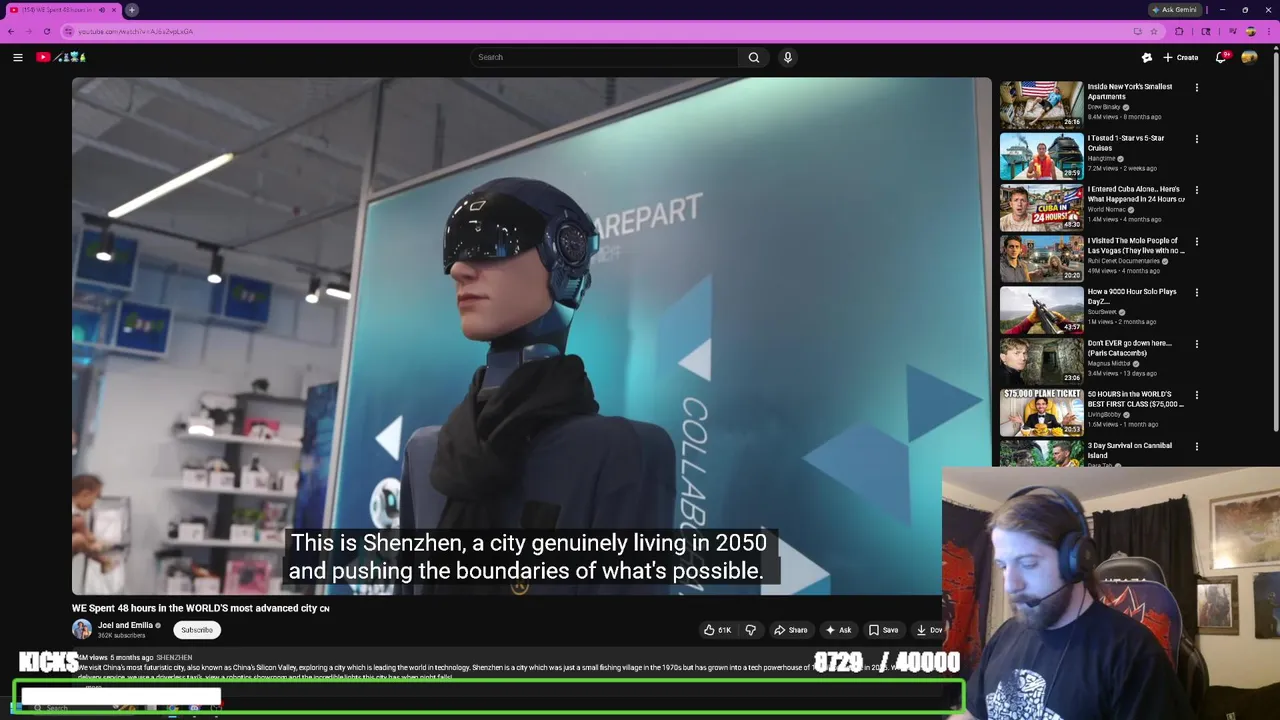Click the browser back arrow
The image size is (1280, 720).
point(11,31)
